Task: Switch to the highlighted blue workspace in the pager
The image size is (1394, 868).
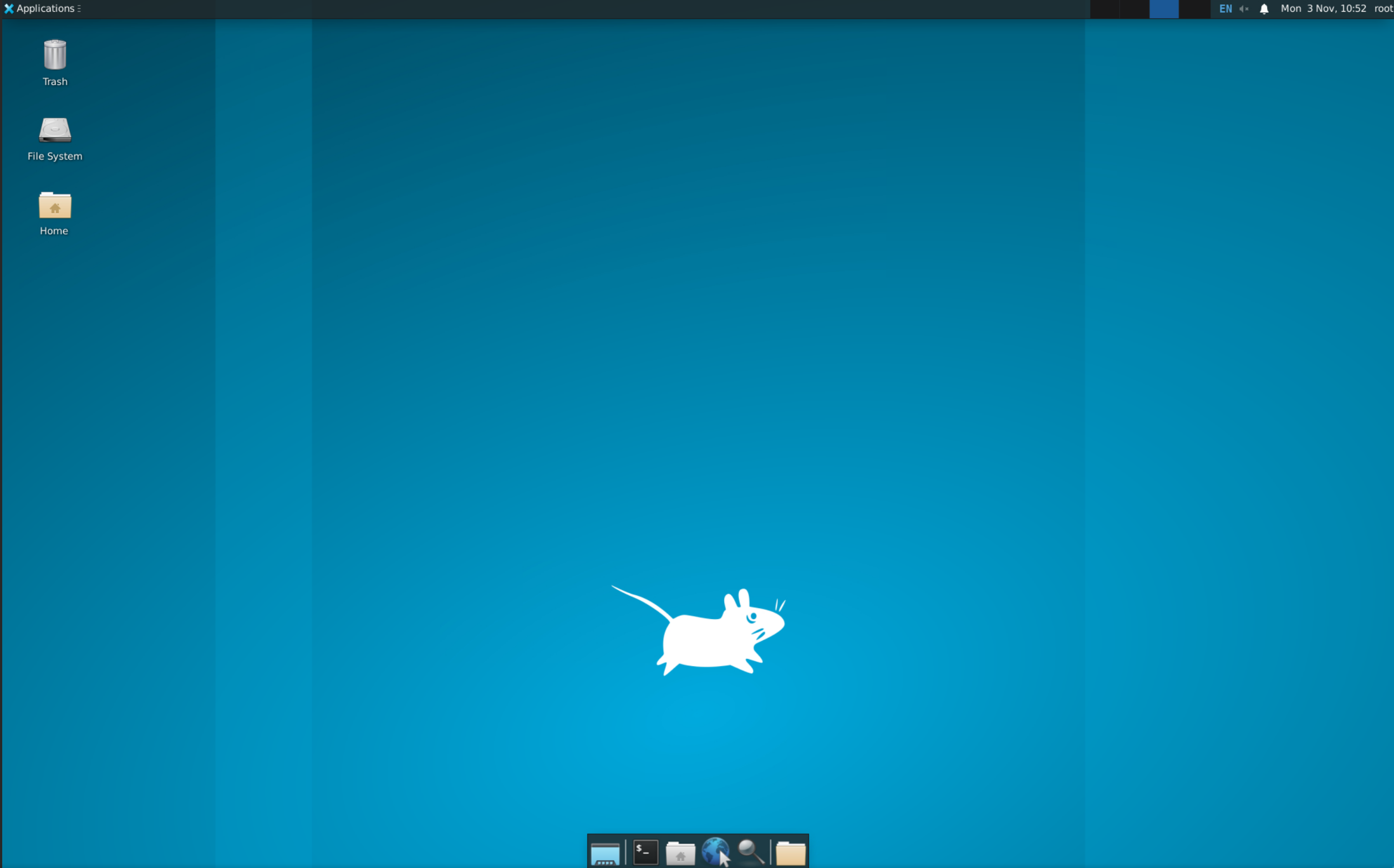Action: pos(1163,9)
